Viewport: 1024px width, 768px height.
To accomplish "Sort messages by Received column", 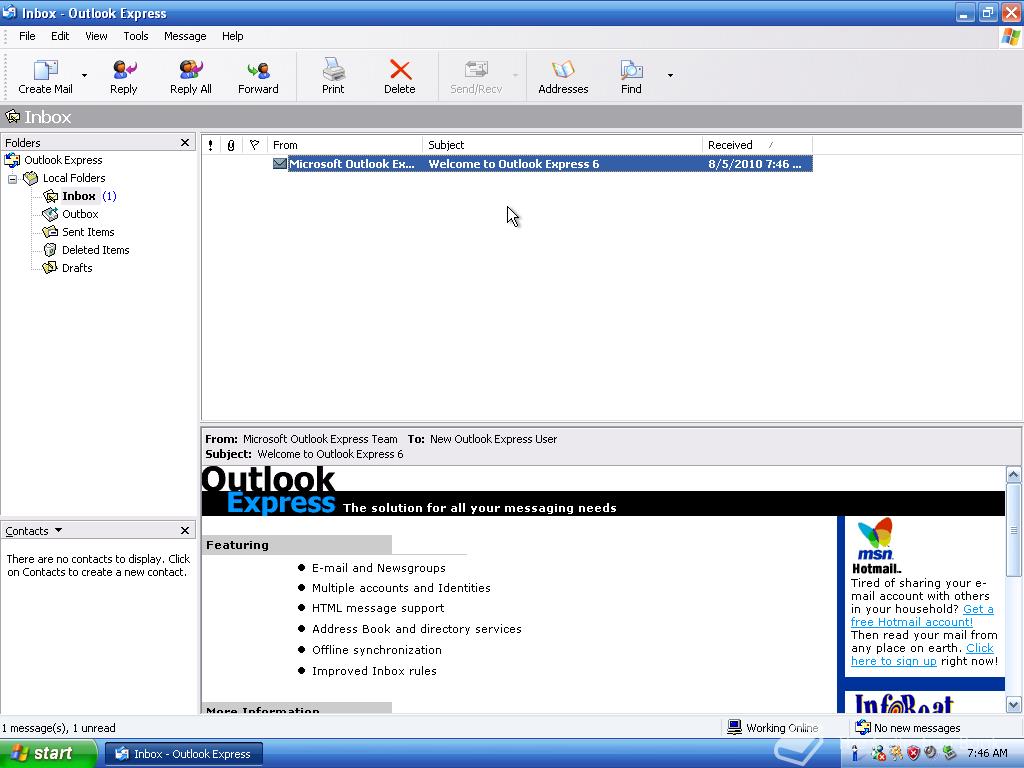I will (x=758, y=145).
